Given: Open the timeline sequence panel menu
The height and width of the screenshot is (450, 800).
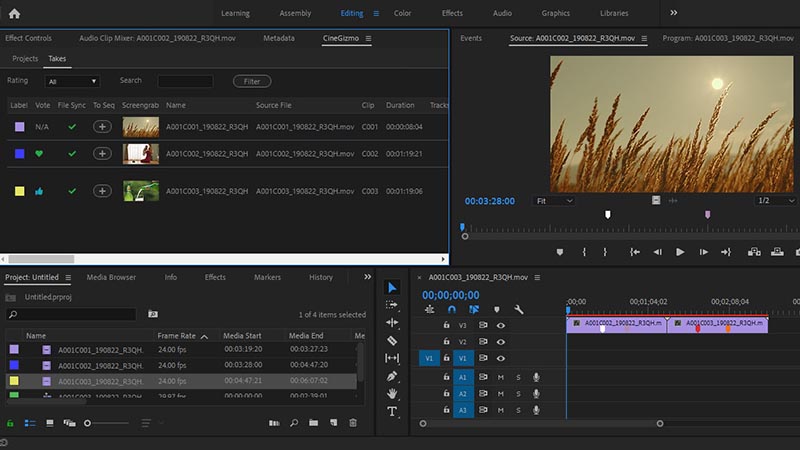Looking at the screenshot, I should (x=537, y=278).
